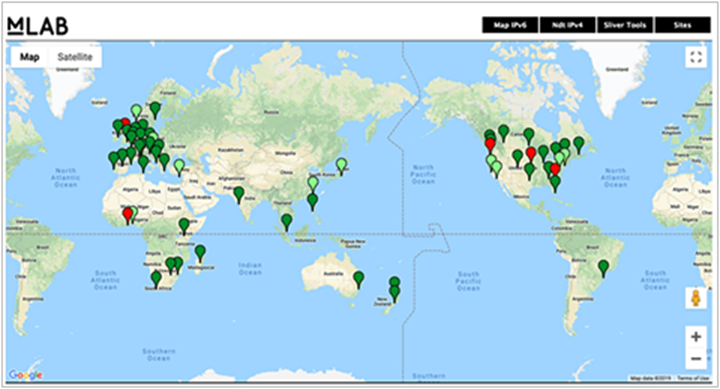Switch to Satellite imagery
720x389 pixels.
(x=75, y=57)
